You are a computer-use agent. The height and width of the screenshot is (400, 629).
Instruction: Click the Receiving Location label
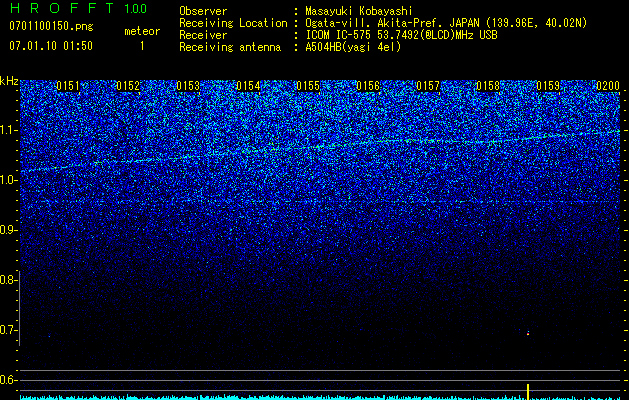(233, 23)
